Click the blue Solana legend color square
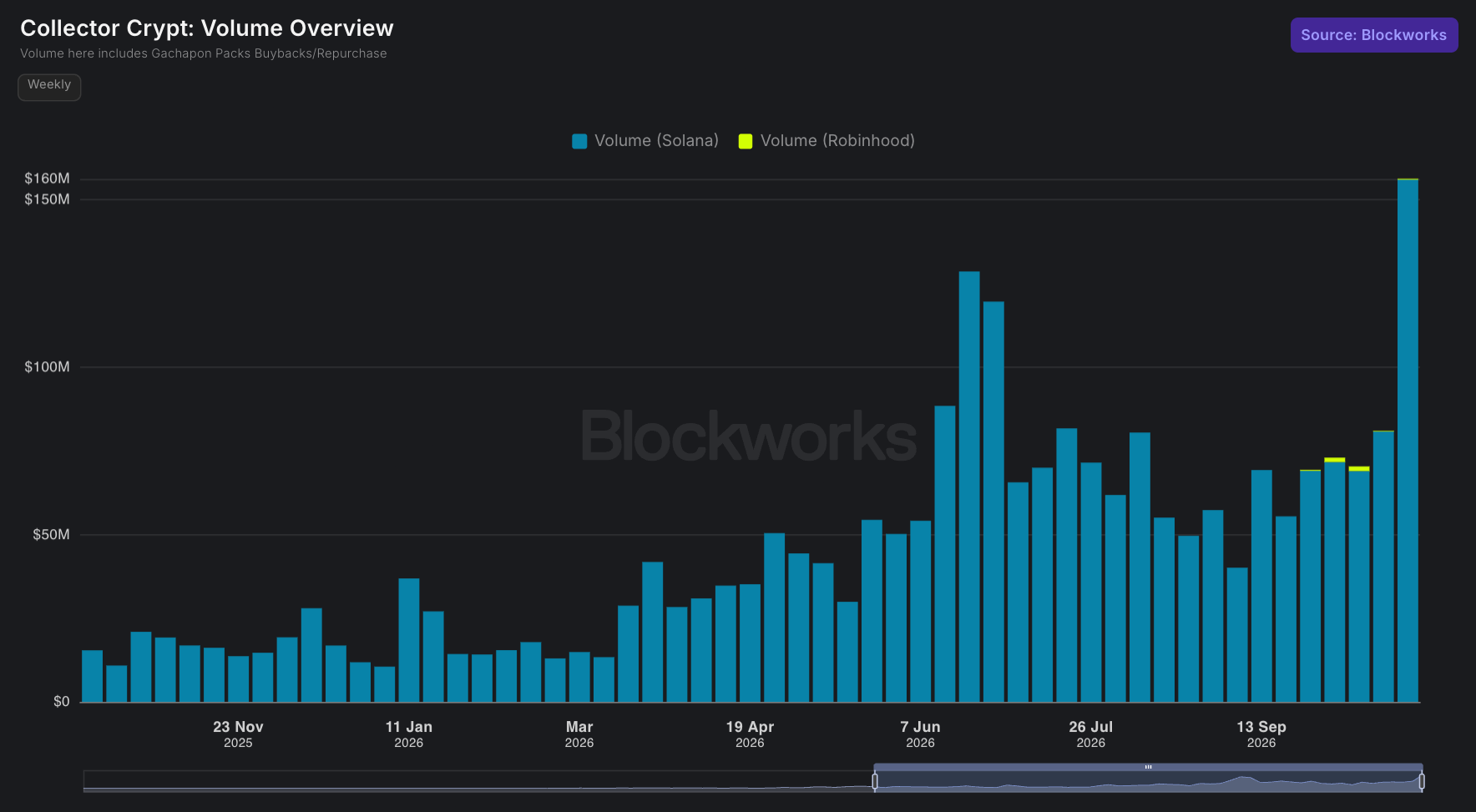The image size is (1476, 812). click(579, 141)
